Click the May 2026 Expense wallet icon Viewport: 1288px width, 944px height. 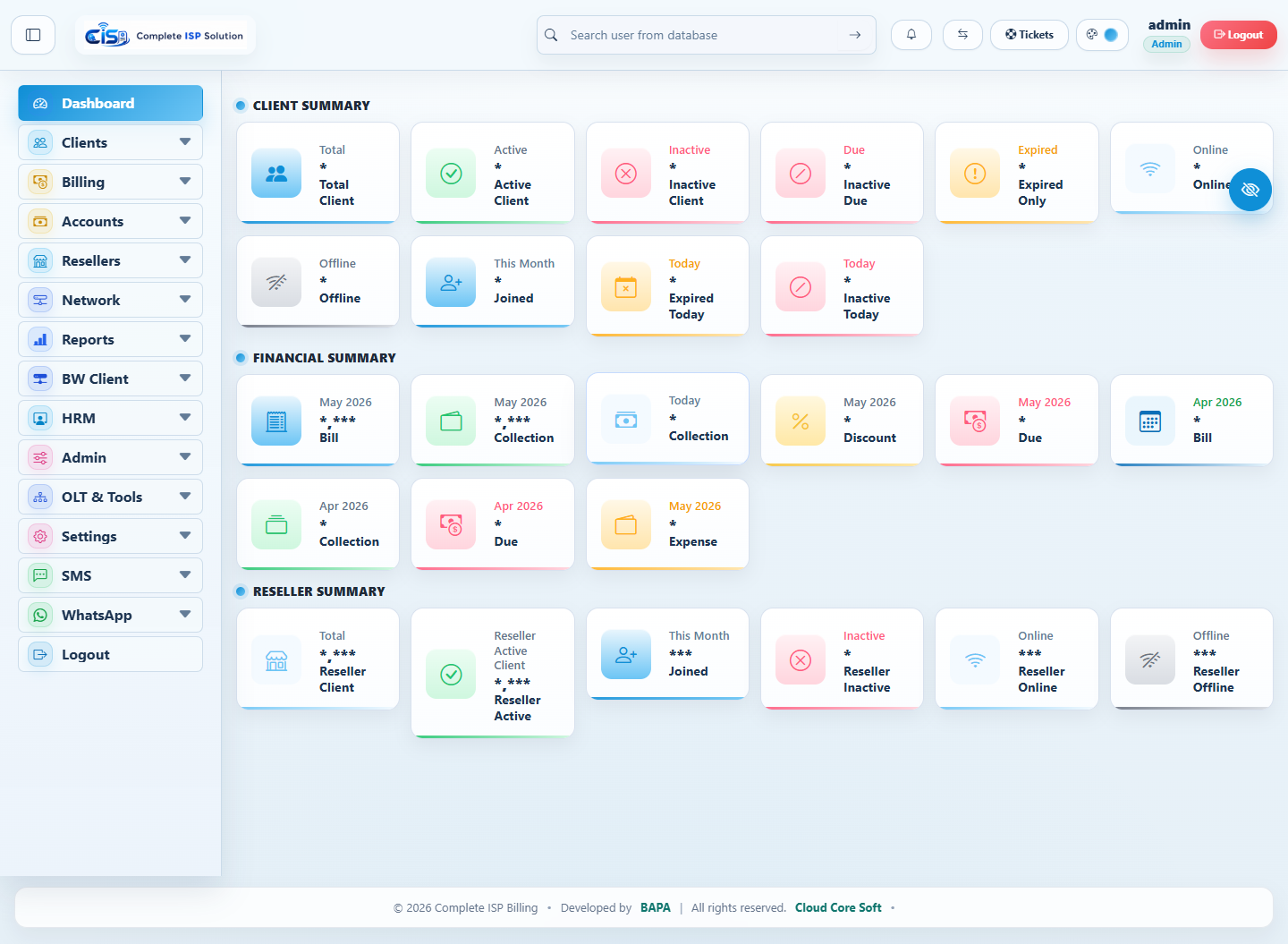point(626,524)
